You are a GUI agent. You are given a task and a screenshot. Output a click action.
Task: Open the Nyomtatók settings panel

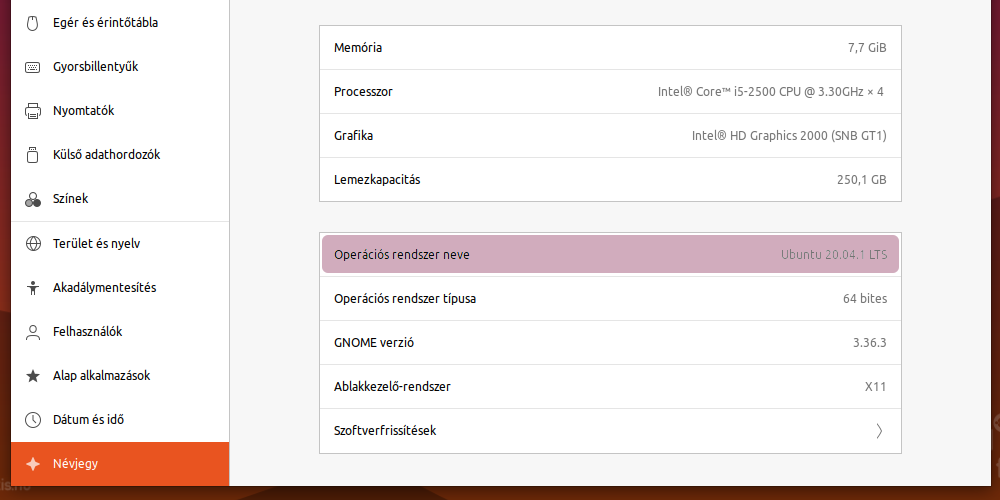pyautogui.click(x=120, y=111)
